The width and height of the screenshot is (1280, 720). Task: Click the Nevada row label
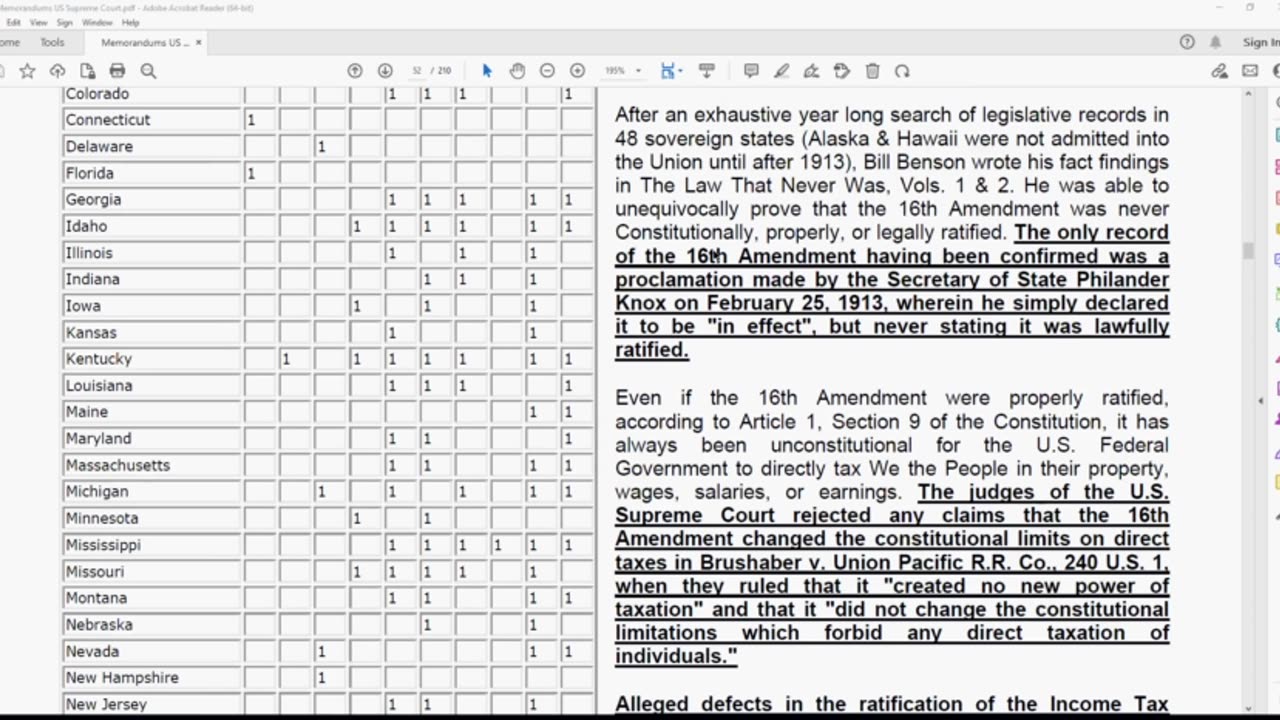tap(92, 651)
